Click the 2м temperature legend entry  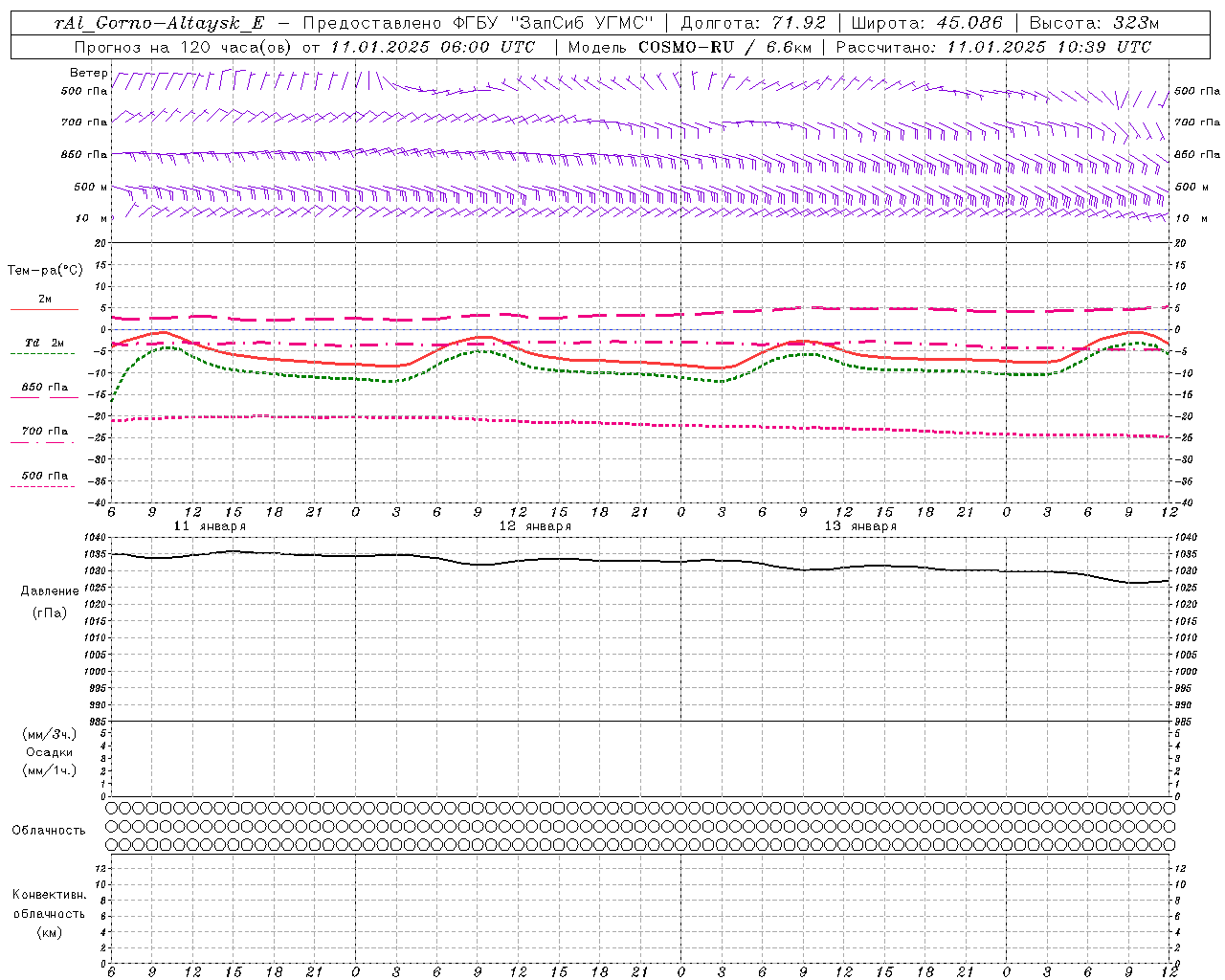tap(45, 300)
